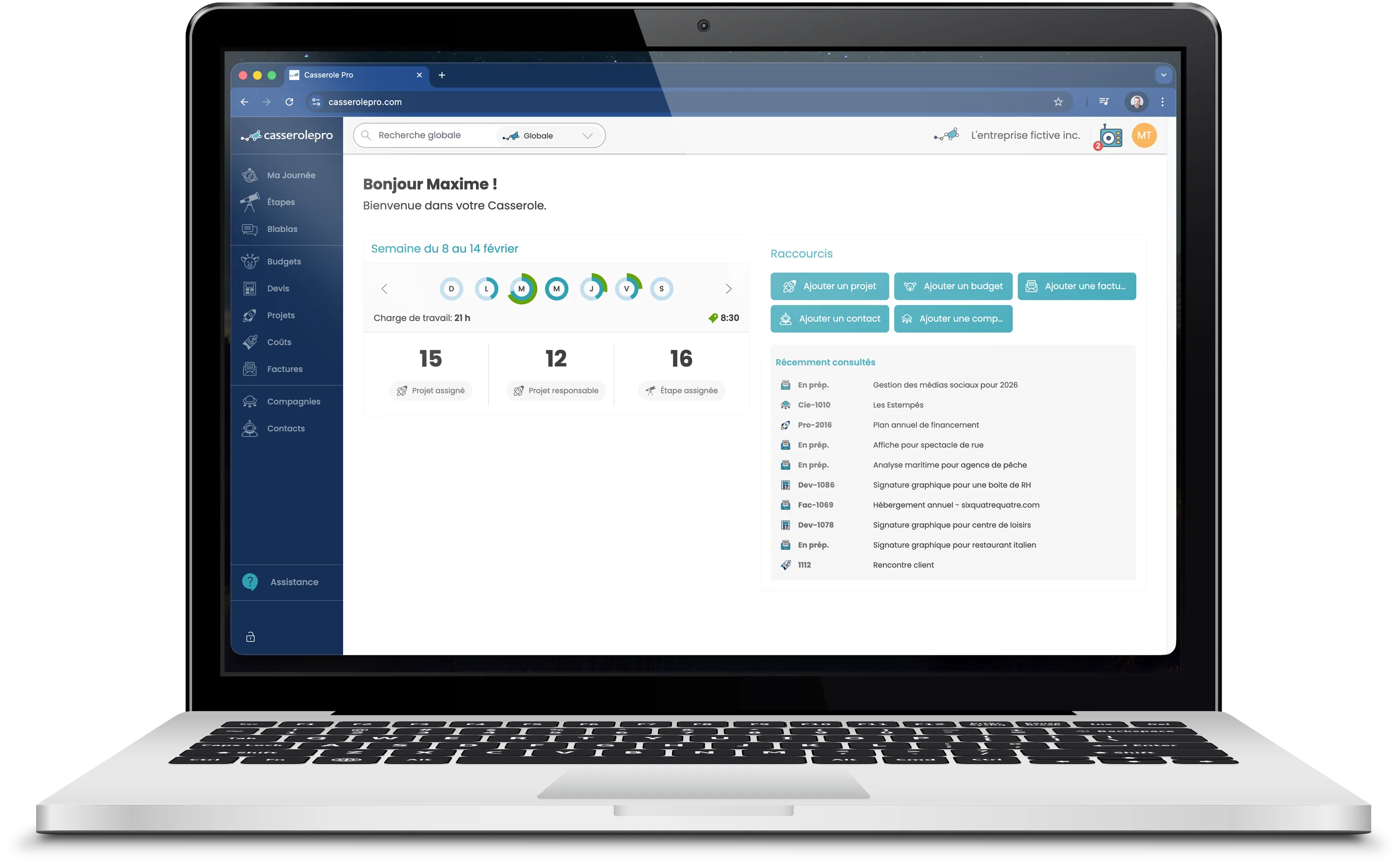1400x866 pixels.
Task: Click the MT user avatar
Action: coord(1143,136)
